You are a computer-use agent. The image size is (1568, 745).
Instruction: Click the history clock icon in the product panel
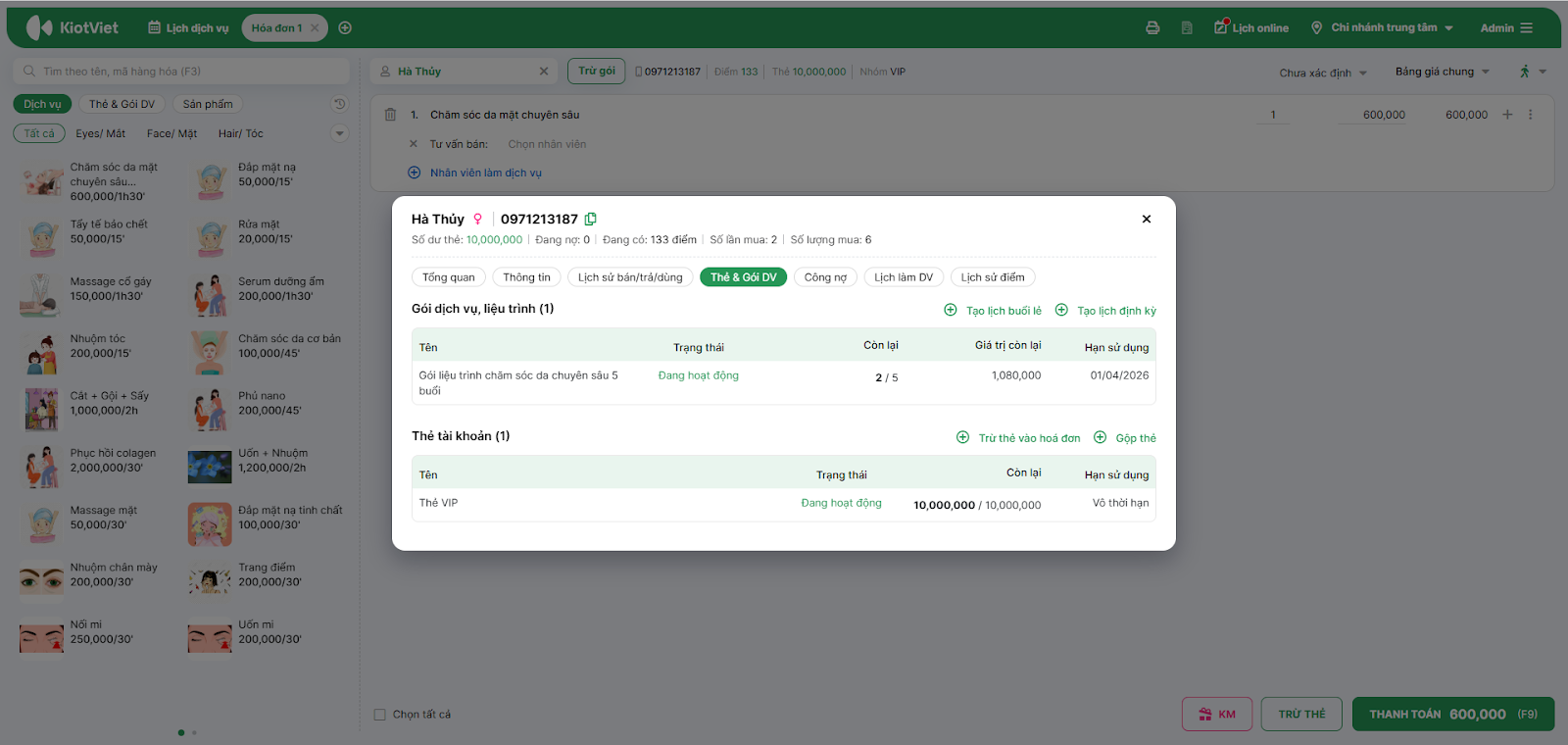tap(339, 104)
